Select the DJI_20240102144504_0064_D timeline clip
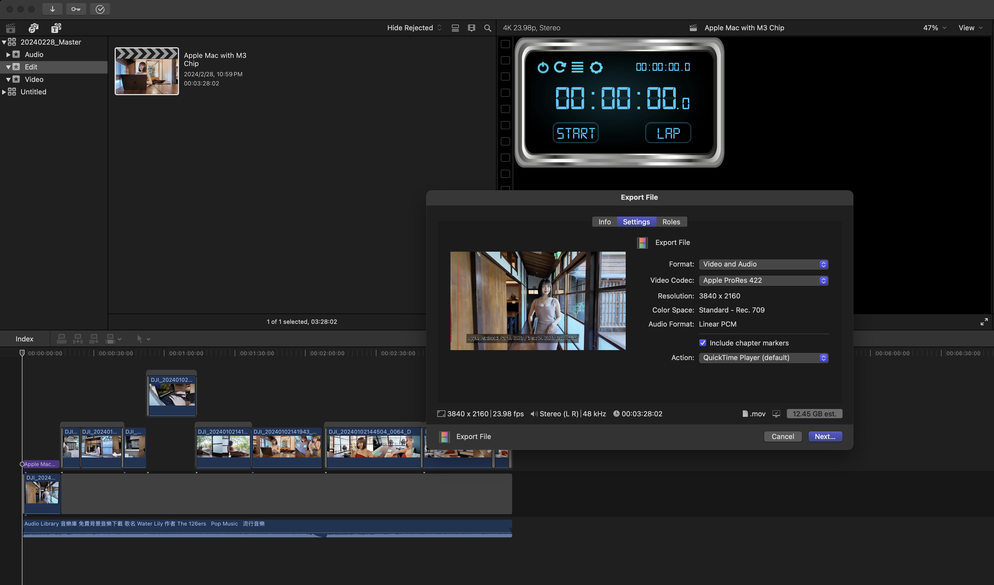This screenshot has width=994, height=585. 374,445
